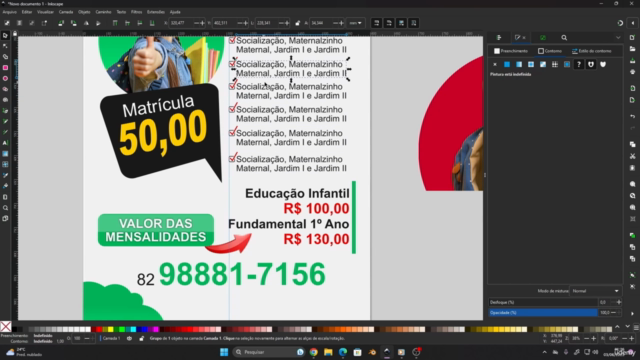Open the Editar menu
640x360 pixels.
27,12
